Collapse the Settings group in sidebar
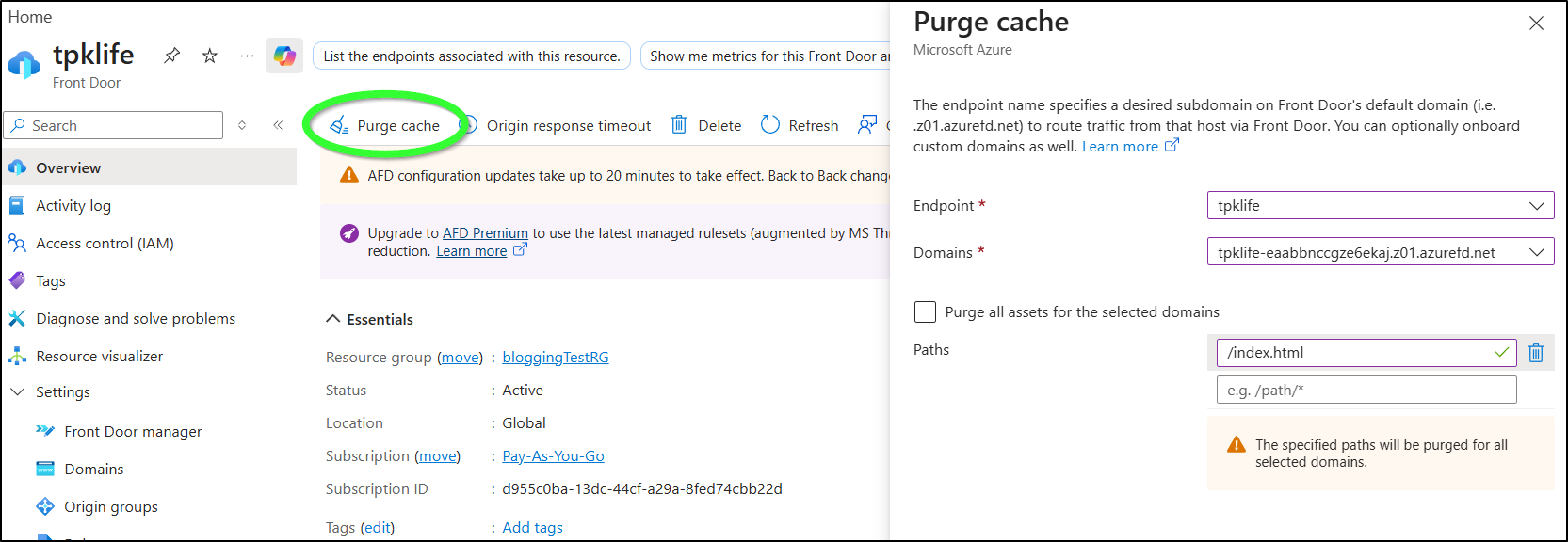The image size is (1568, 542). click(17, 392)
